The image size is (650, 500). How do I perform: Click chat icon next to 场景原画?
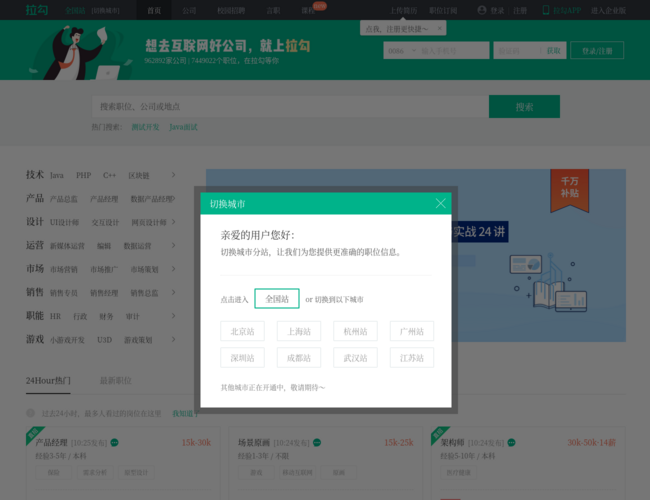tap(317, 443)
